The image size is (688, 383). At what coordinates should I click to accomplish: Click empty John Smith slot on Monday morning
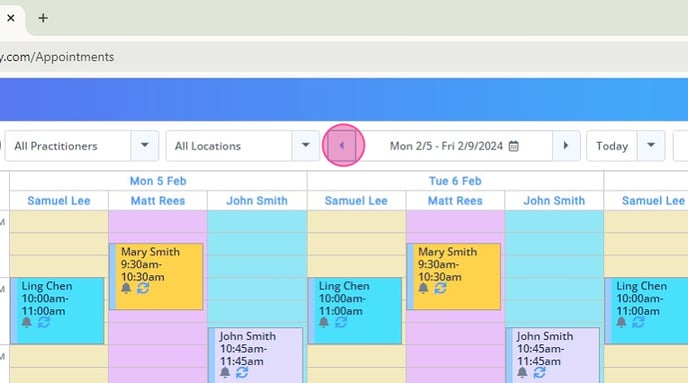(x=257, y=255)
